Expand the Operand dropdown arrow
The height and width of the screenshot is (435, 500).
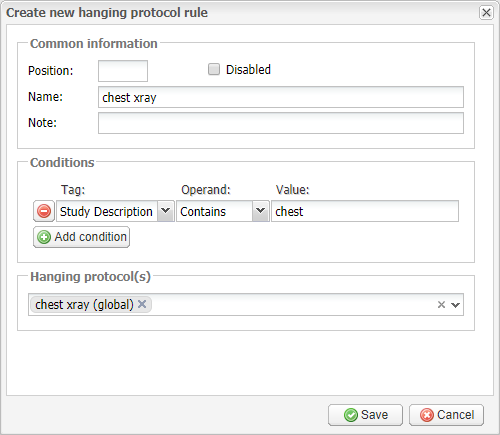pyautogui.click(x=261, y=211)
